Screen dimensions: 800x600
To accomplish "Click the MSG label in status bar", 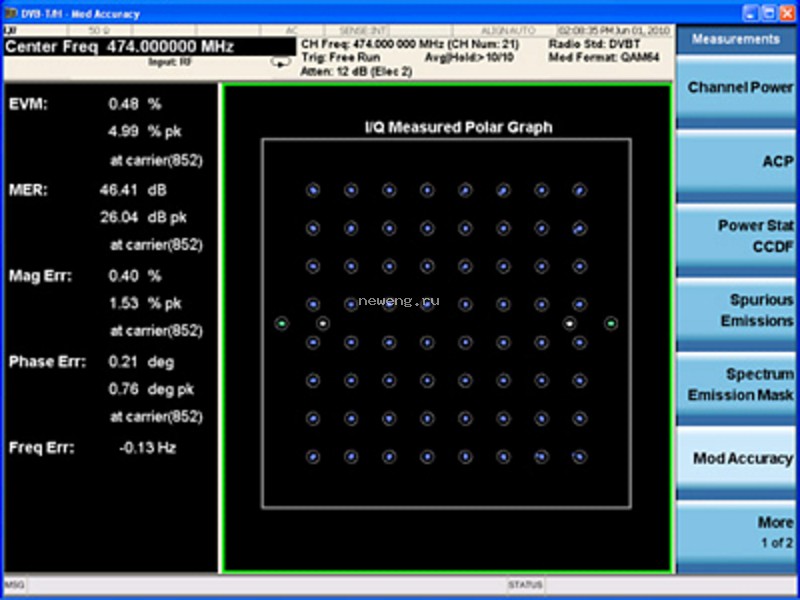I will click(x=14, y=585).
